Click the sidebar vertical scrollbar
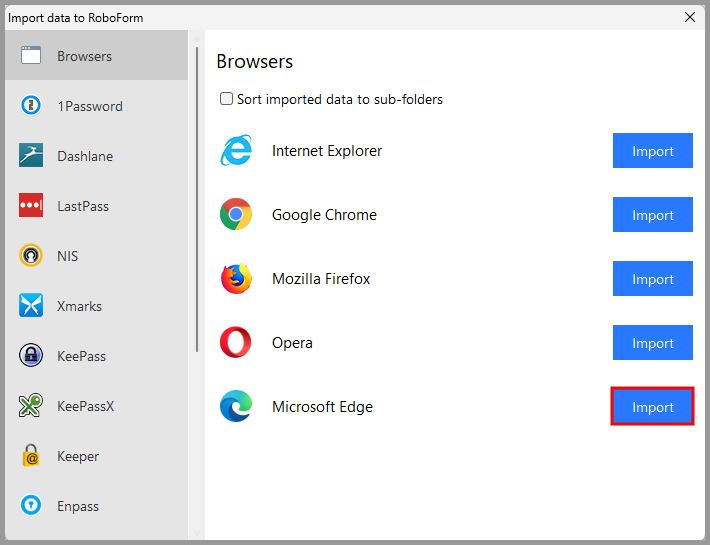The width and height of the screenshot is (710, 545). [x=196, y=200]
